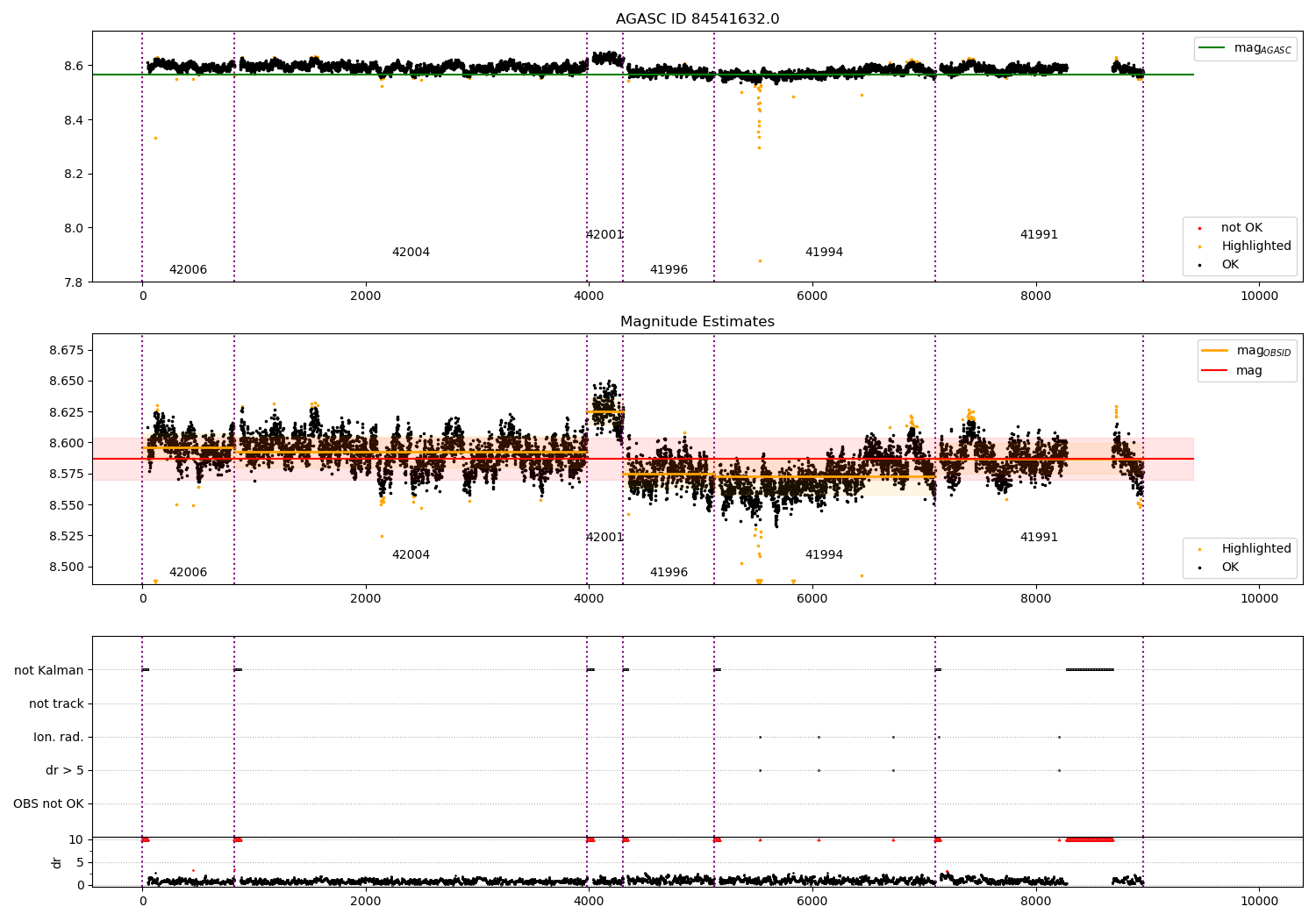Click 'Highlighted' legend entry in top plot
1316x921 pixels.
click(x=1256, y=246)
